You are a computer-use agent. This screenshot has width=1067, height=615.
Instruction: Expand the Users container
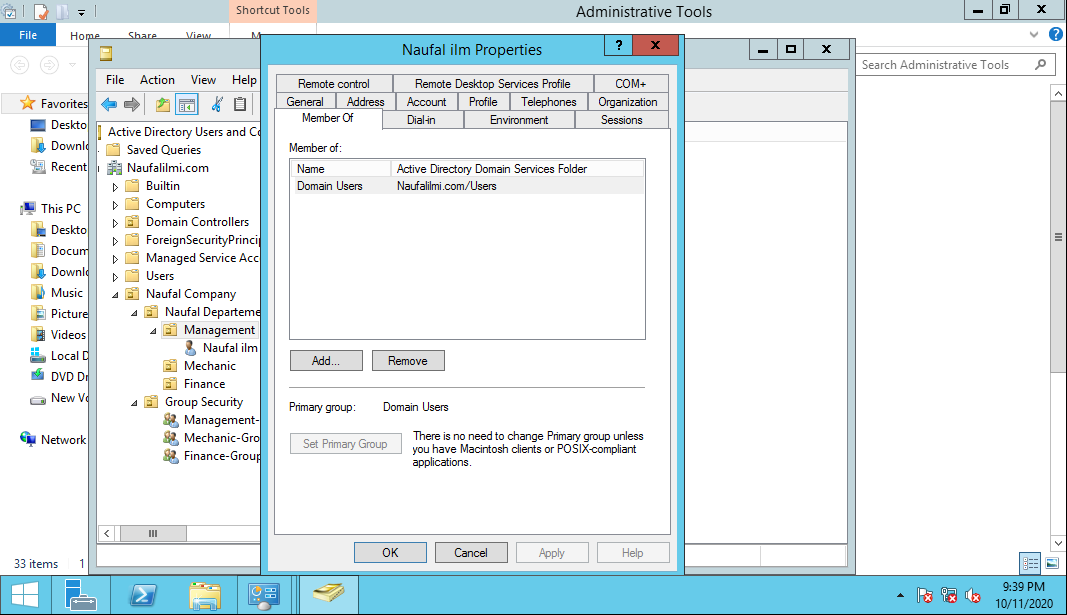115,277
